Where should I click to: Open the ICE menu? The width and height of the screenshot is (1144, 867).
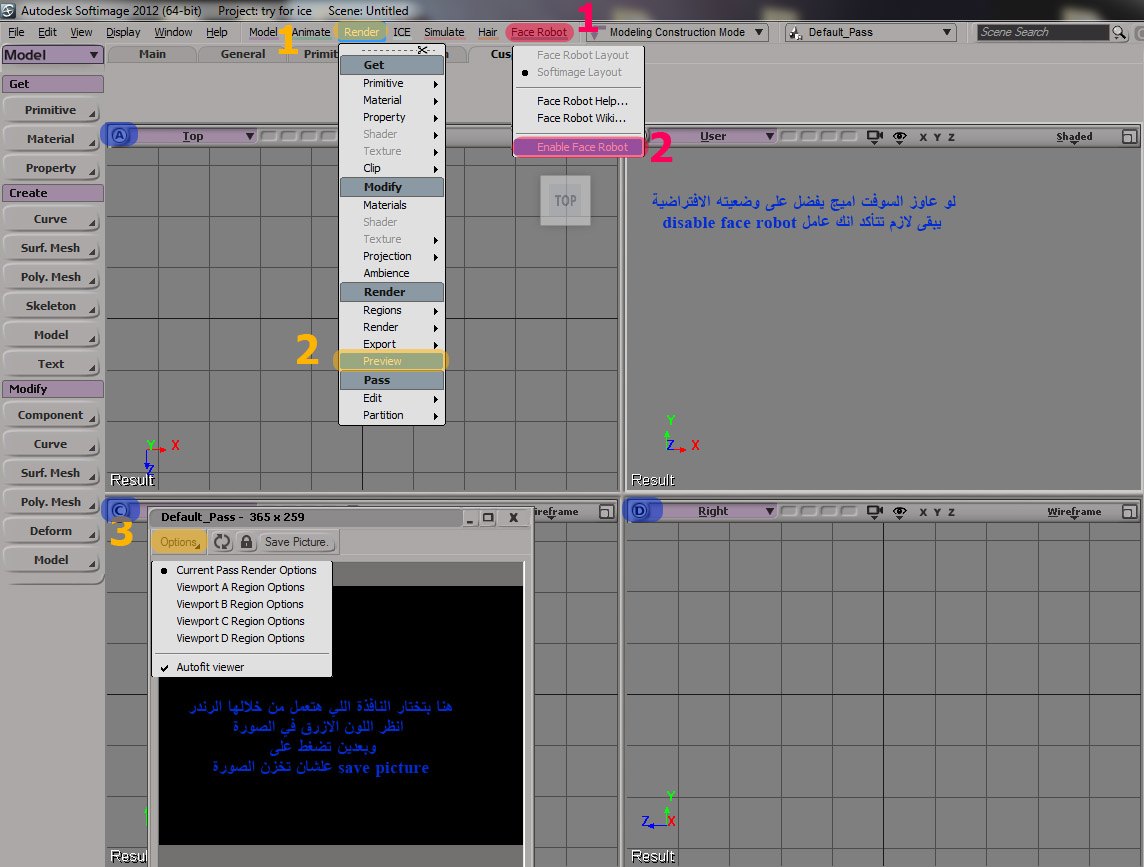(x=401, y=32)
